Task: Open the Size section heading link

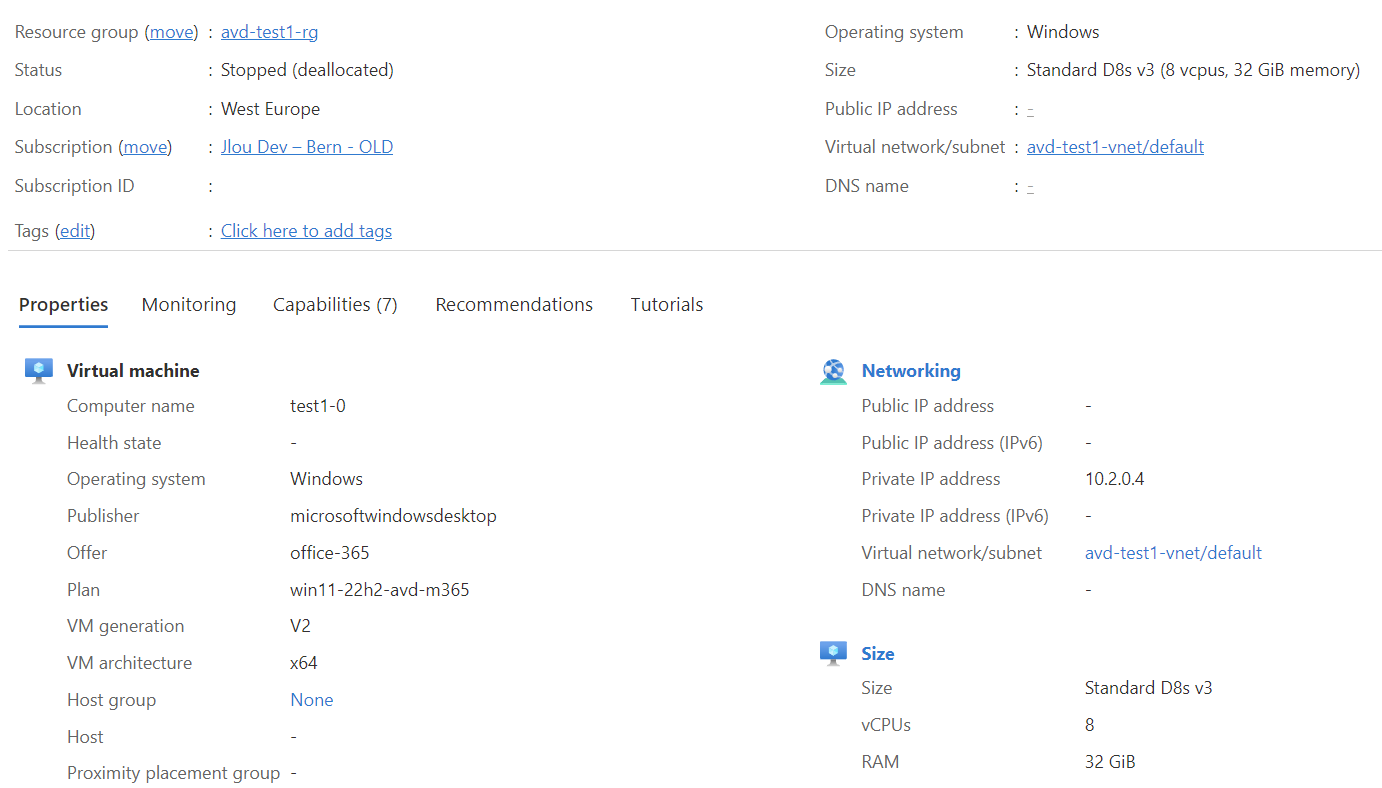Action: (878, 654)
